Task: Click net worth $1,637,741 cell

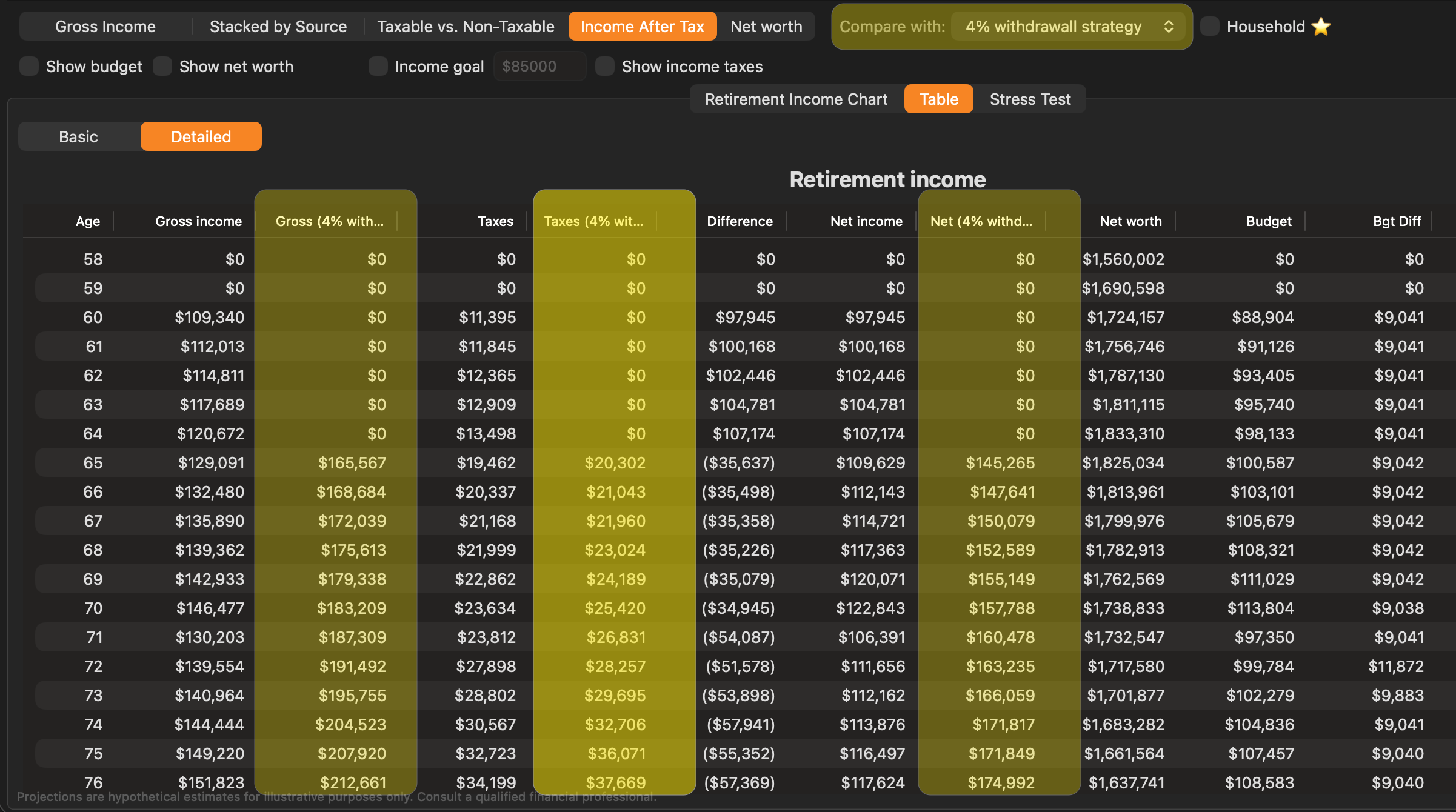Action: 1126,782
